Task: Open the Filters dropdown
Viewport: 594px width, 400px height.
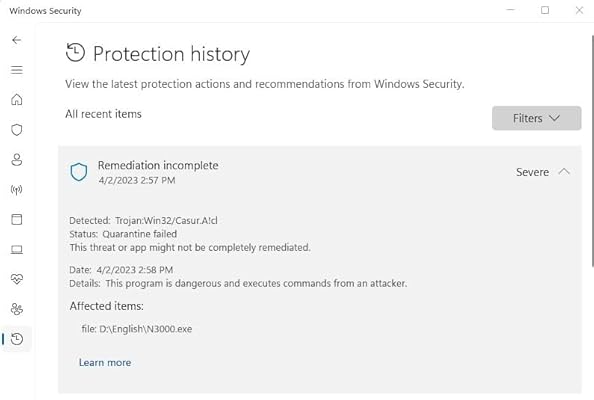Action: 536,118
